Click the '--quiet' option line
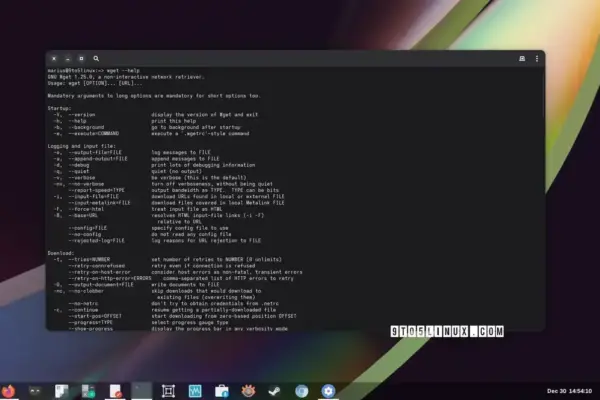The width and height of the screenshot is (600, 400). coord(128,171)
